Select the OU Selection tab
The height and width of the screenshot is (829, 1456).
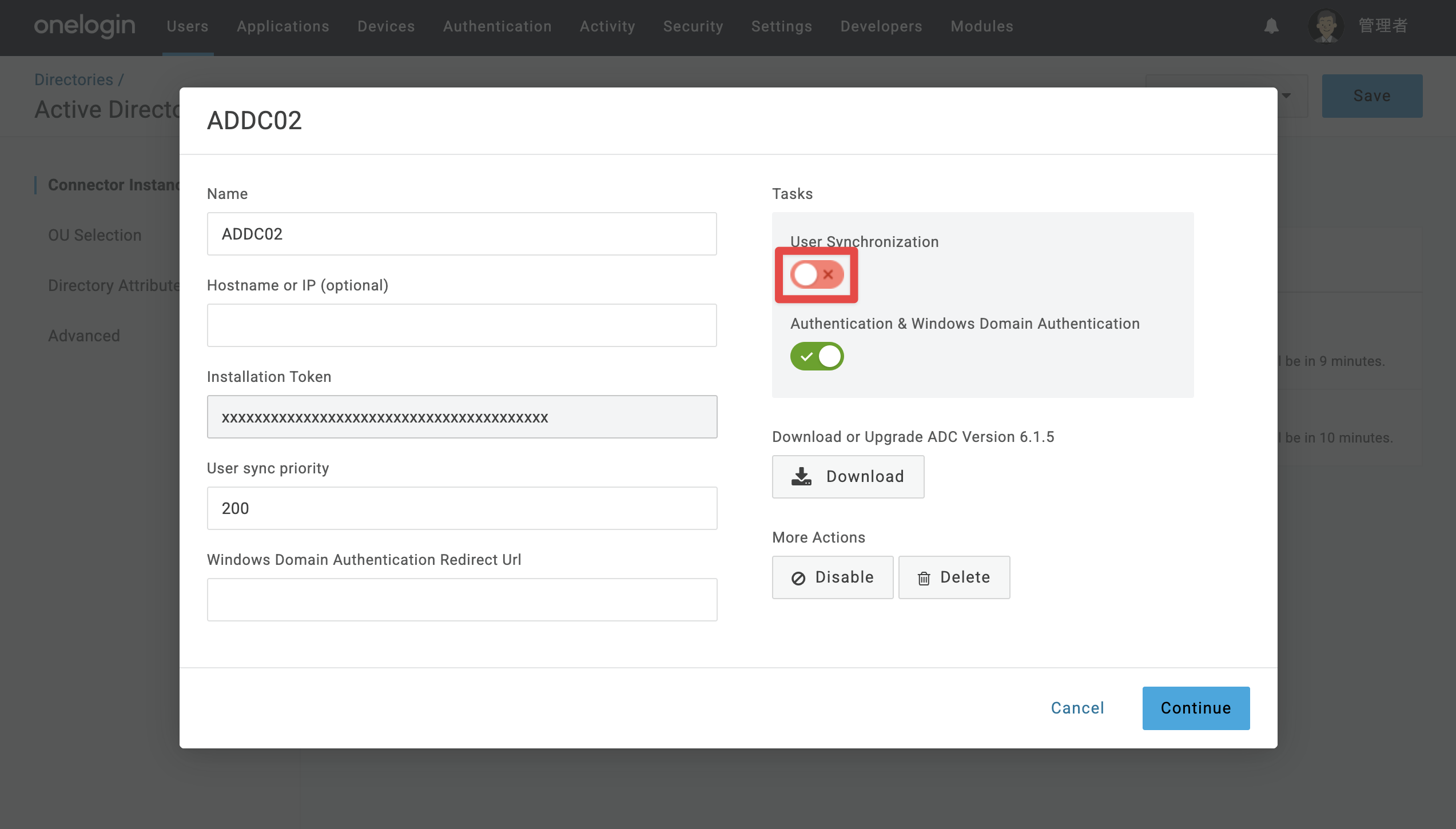pyautogui.click(x=95, y=235)
